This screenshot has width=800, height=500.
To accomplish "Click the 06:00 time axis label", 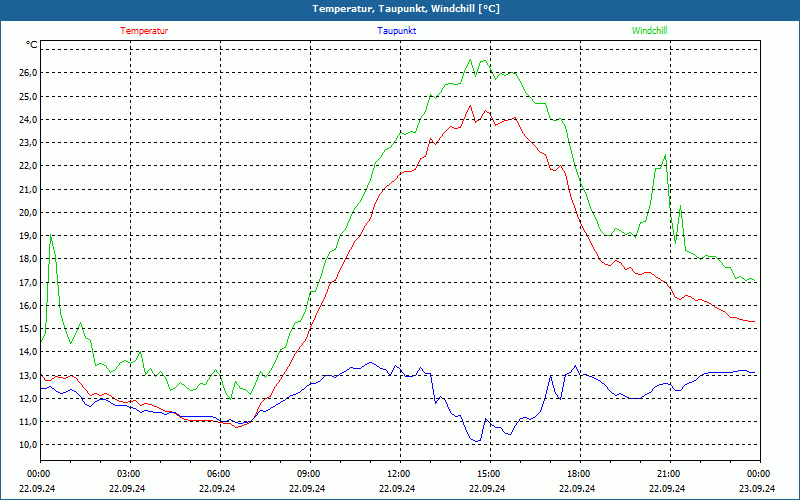I will point(220,473).
